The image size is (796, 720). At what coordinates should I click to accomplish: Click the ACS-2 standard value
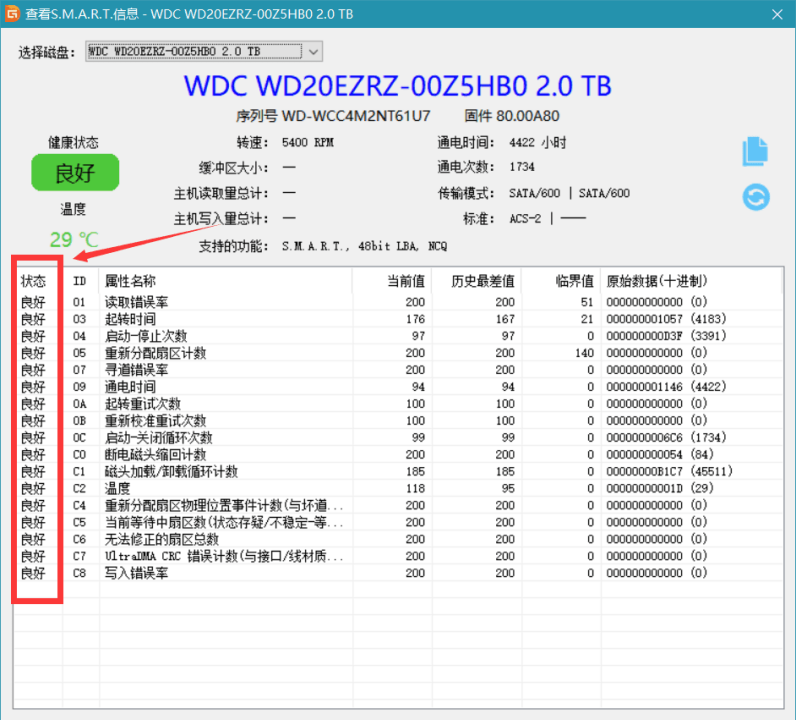(525, 218)
